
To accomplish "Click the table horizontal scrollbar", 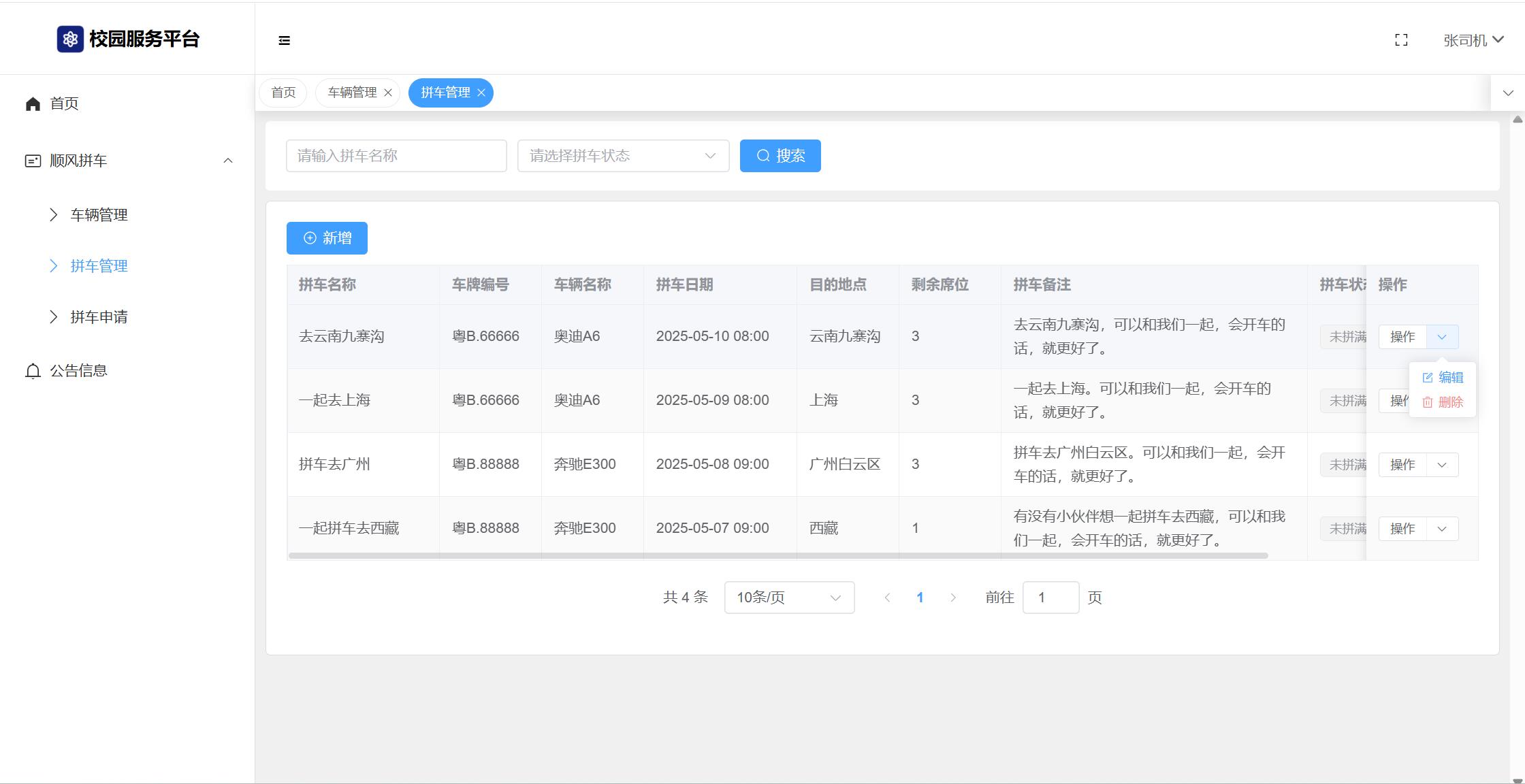I will point(777,556).
